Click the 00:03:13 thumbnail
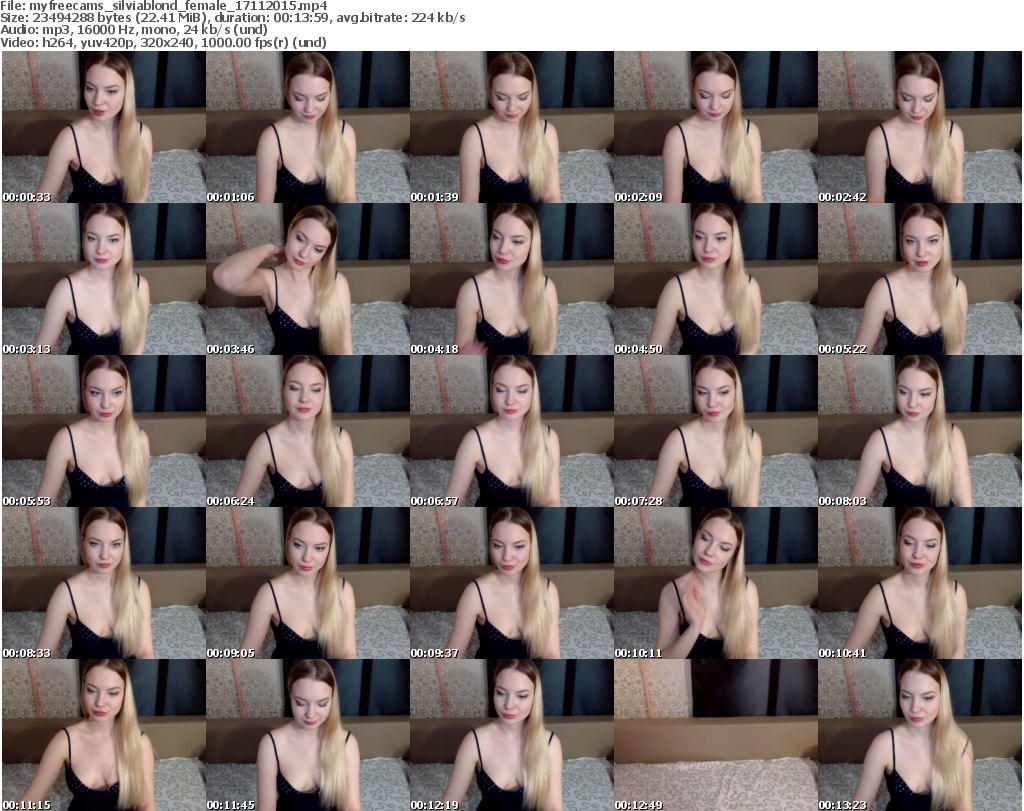This screenshot has width=1024, height=811. 104,279
